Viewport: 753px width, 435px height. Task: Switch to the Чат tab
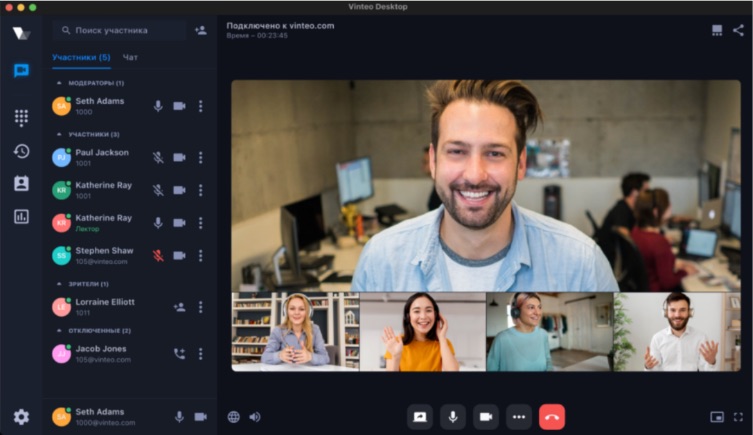pyautogui.click(x=130, y=57)
